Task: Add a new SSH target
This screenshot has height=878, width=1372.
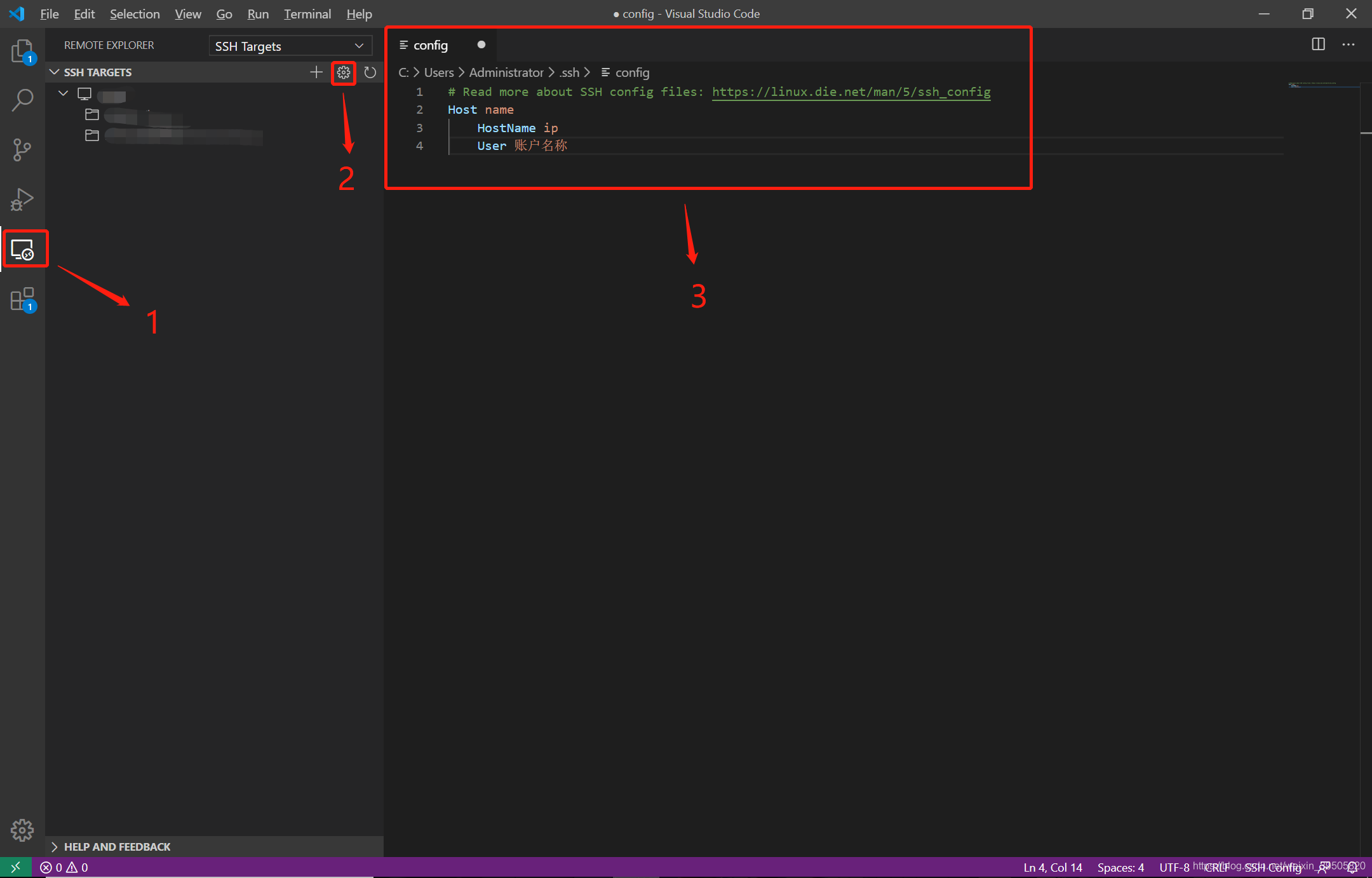Action: 316,72
